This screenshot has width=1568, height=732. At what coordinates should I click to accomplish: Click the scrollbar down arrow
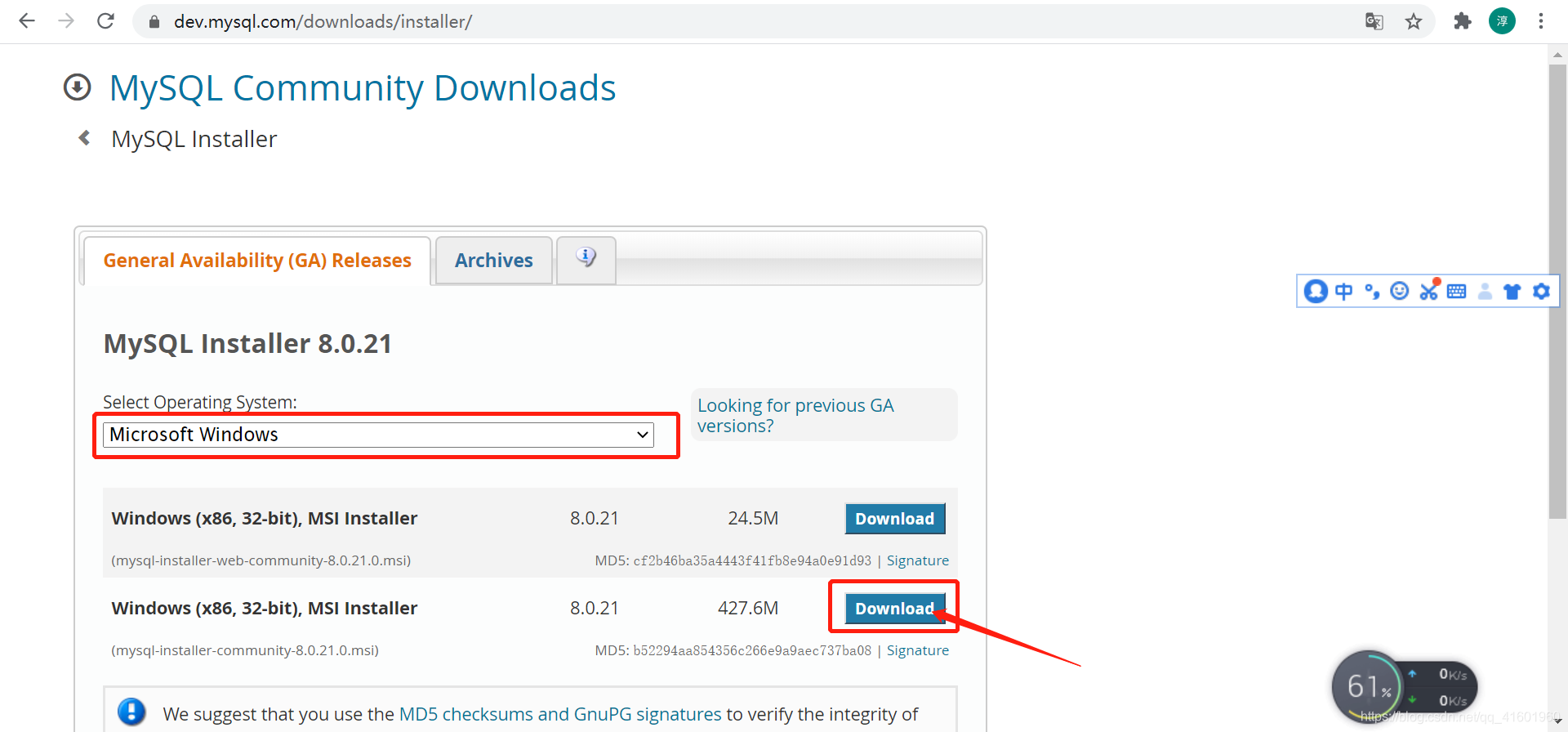point(1557,722)
